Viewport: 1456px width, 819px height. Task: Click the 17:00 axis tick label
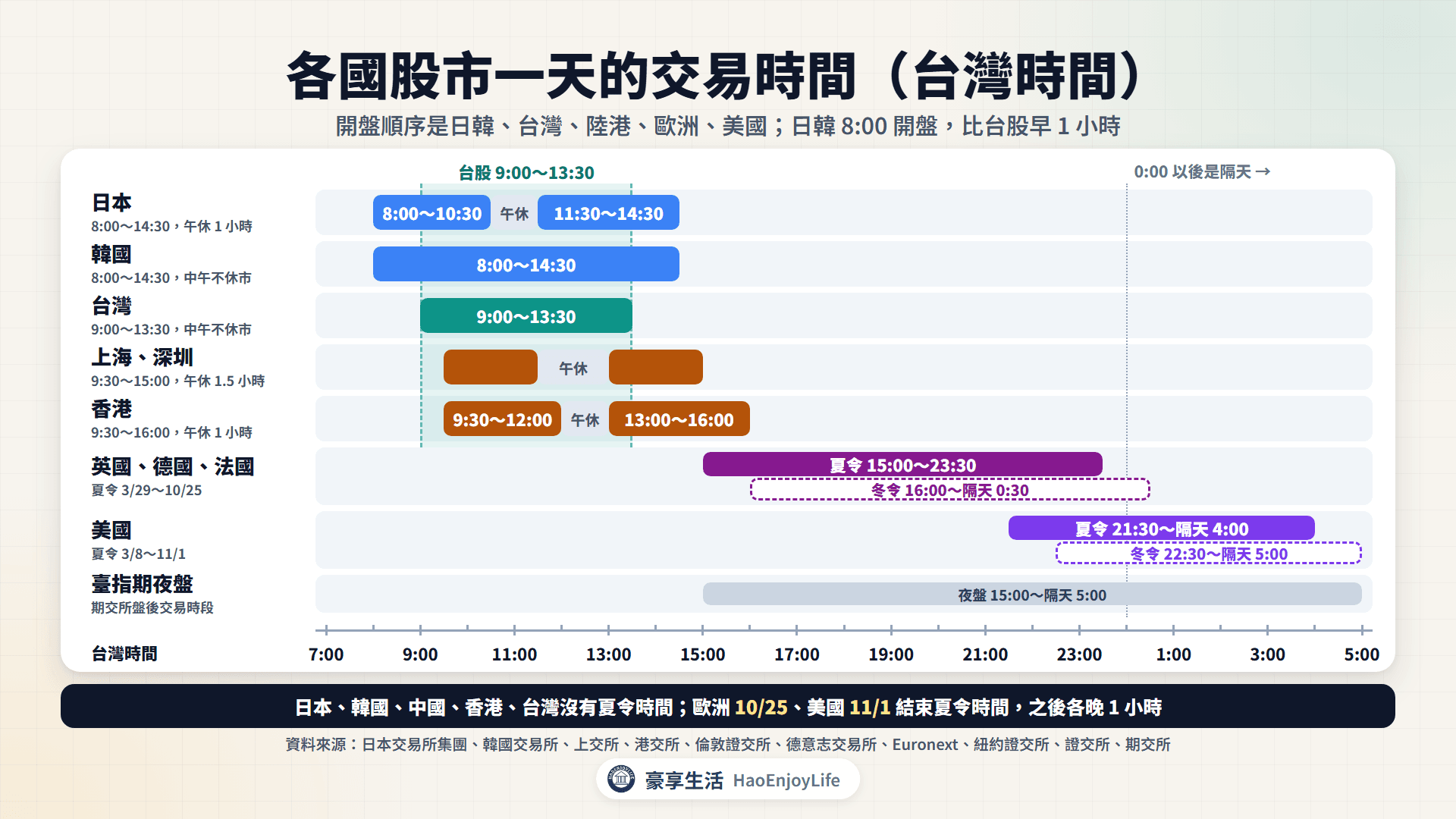point(796,654)
